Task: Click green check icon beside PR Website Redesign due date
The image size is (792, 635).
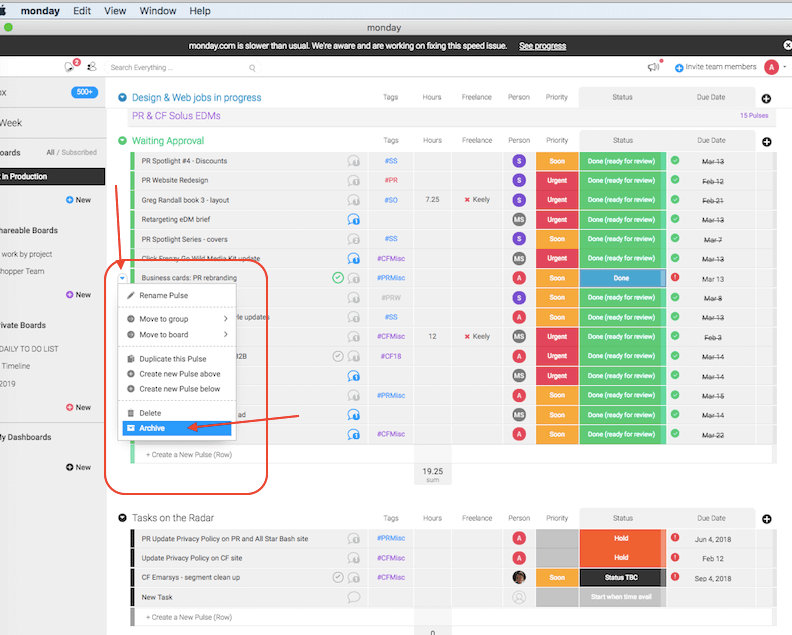Action: [675, 180]
